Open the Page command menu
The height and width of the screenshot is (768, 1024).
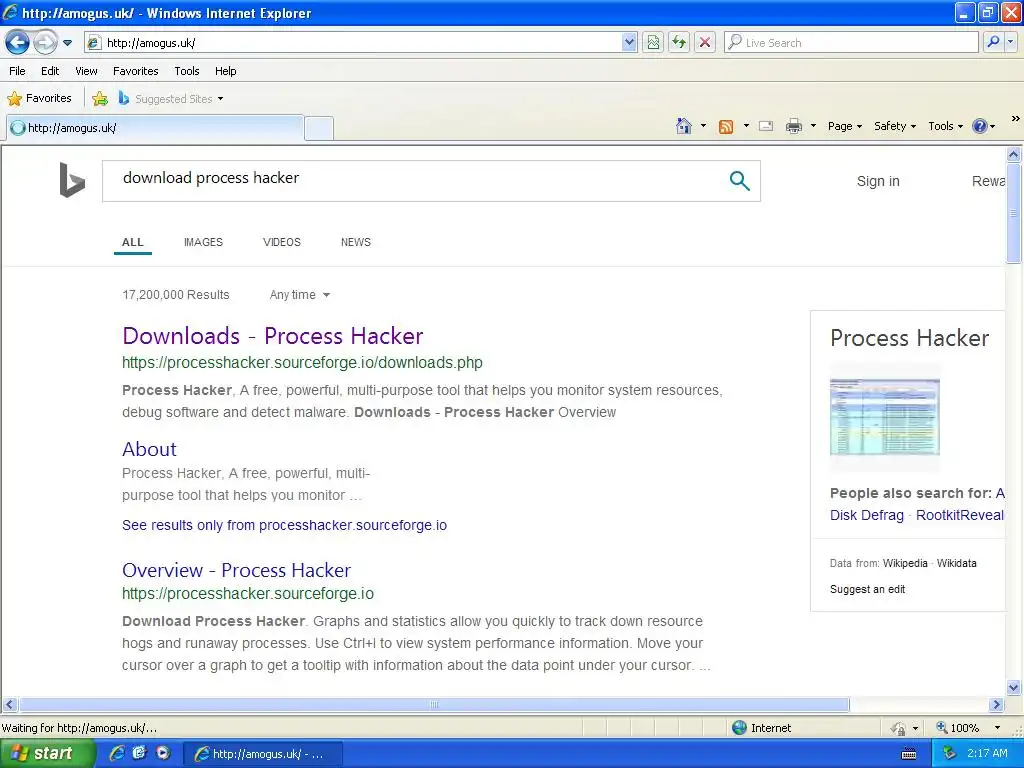tap(845, 126)
